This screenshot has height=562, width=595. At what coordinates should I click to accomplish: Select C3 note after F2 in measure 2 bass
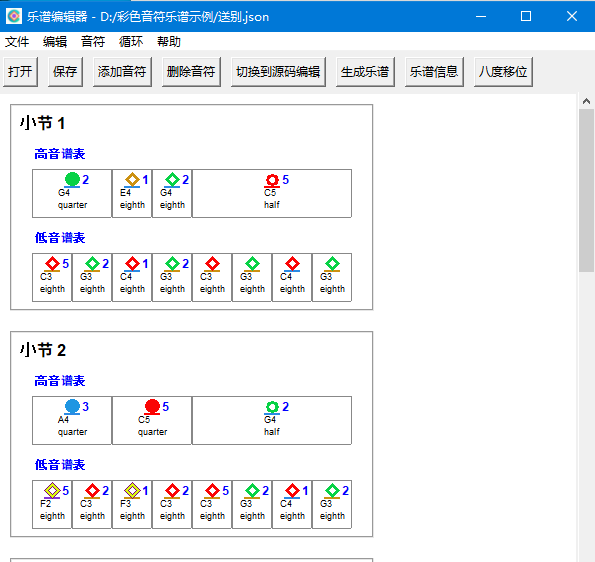point(92,504)
